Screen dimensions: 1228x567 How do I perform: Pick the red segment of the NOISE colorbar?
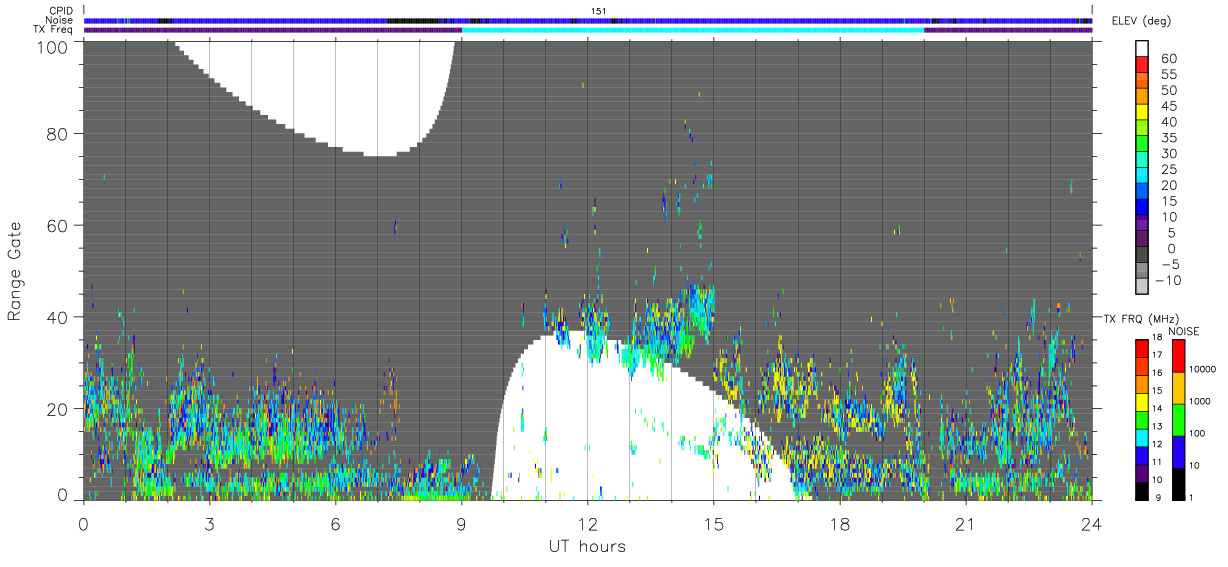click(1177, 356)
